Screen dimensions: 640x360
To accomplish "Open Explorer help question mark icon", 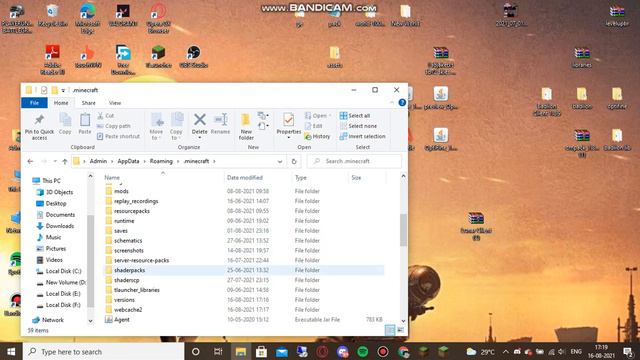I will (x=402, y=103).
